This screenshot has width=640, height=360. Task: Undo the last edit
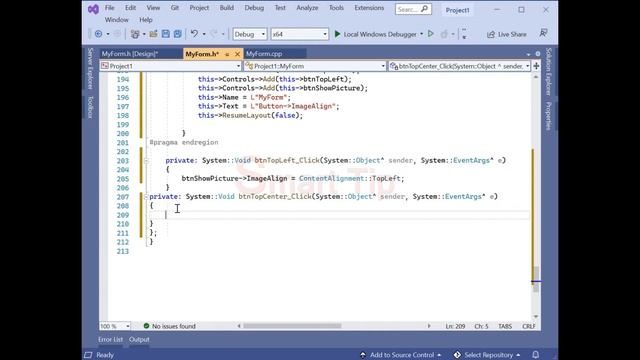click(x=194, y=34)
